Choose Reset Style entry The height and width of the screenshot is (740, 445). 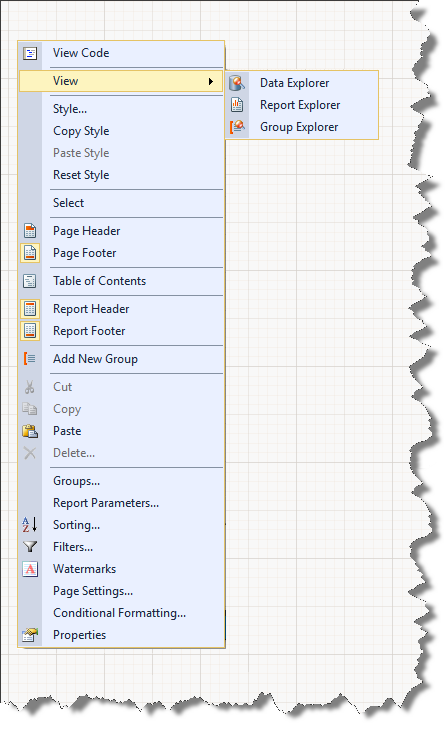click(81, 175)
